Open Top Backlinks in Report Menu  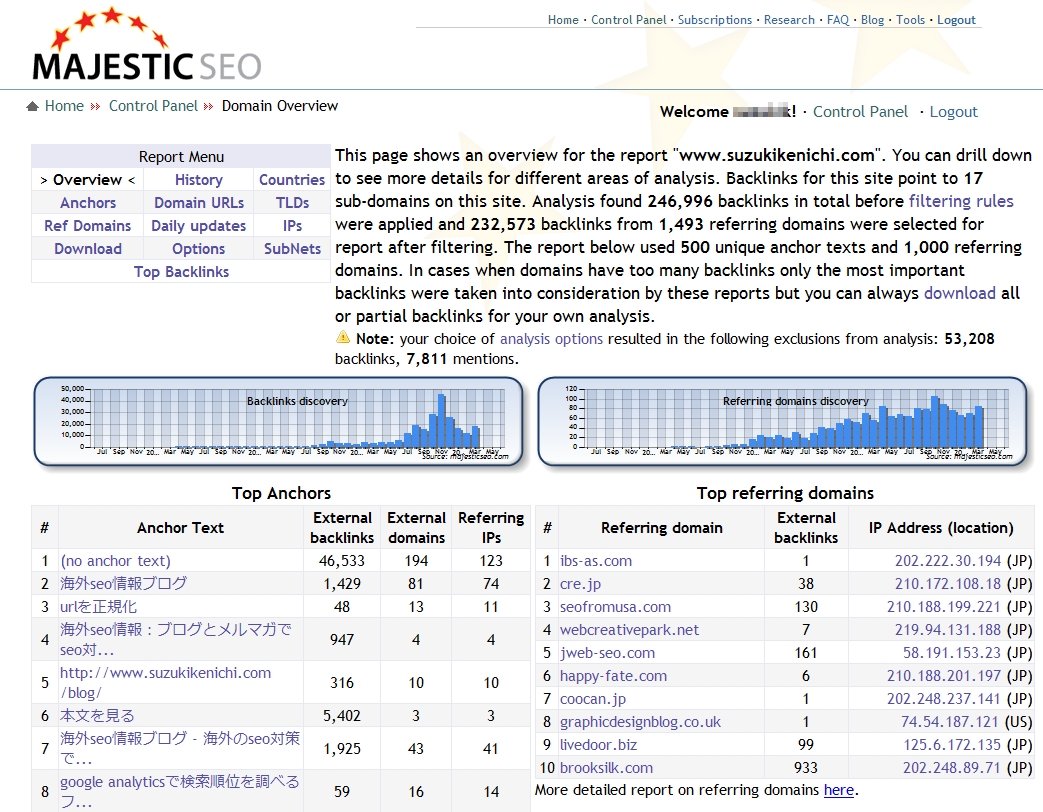(181, 272)
